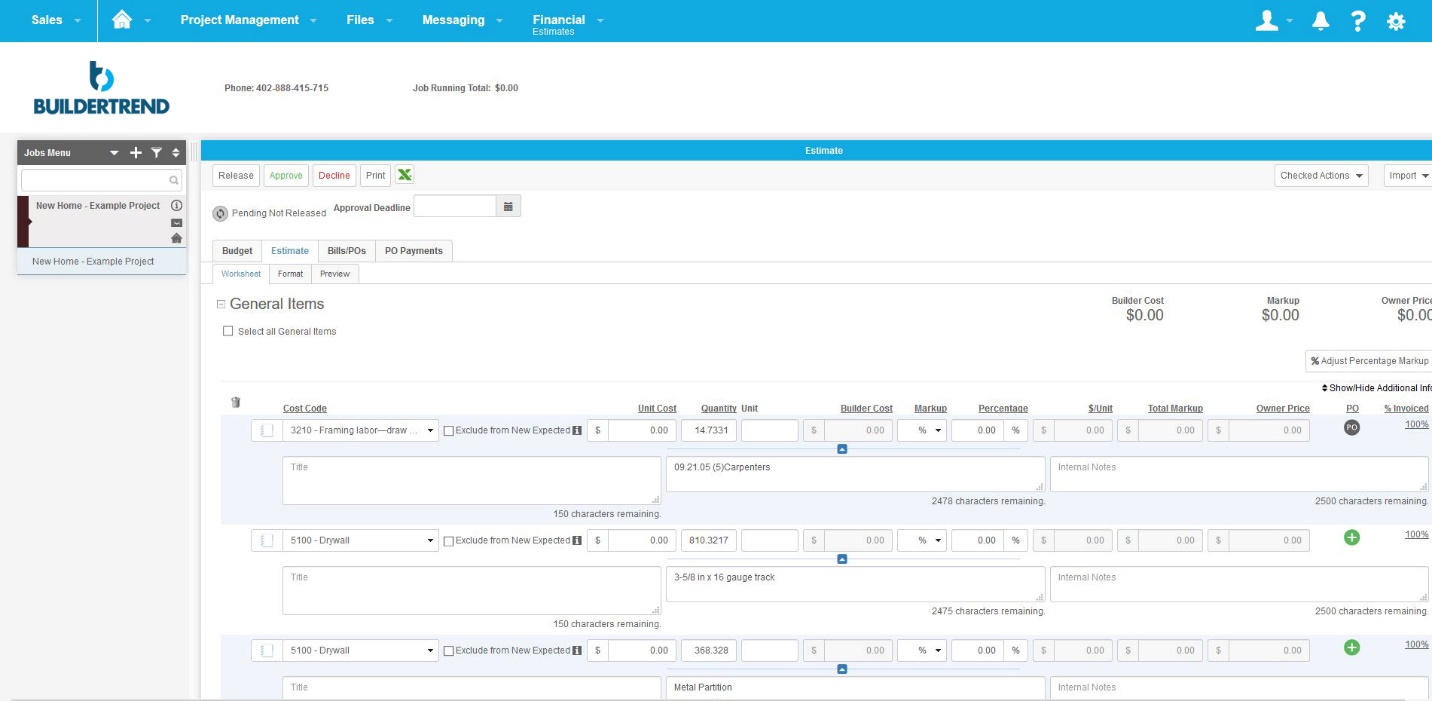1432x701 pixels.
Task: Click the job search magnifier icon
Action: [x=174, y=181]
